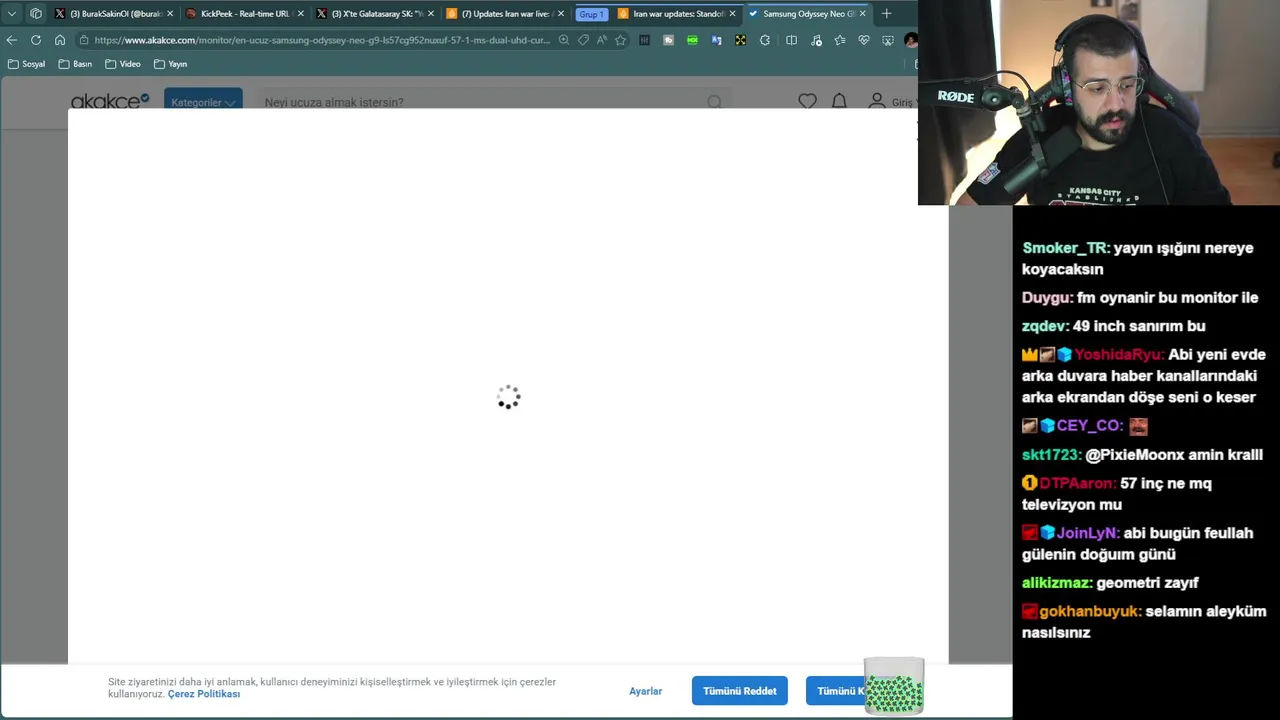Open the Yayın bookmarks folder

(x=171, y=64)
